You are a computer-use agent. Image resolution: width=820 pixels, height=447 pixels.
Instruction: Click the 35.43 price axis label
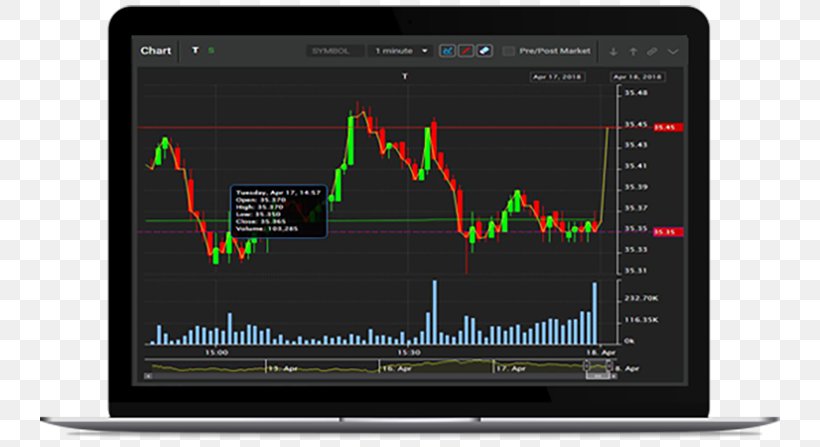coord(636,145)
